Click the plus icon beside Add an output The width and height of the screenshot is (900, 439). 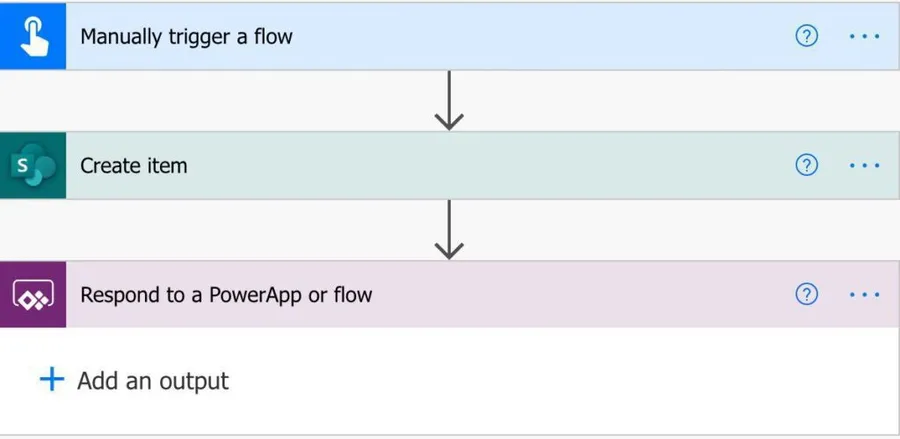(x=51, y=380)
